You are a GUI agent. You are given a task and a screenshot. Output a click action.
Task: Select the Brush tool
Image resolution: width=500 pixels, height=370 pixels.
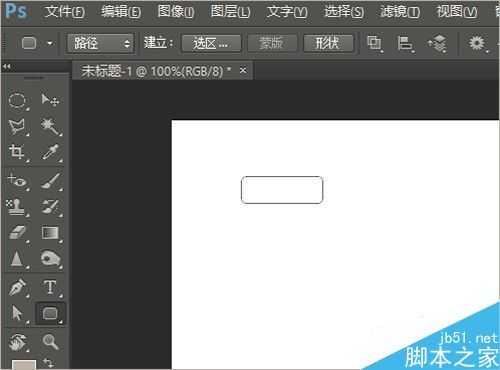click(x=50, y=181)
